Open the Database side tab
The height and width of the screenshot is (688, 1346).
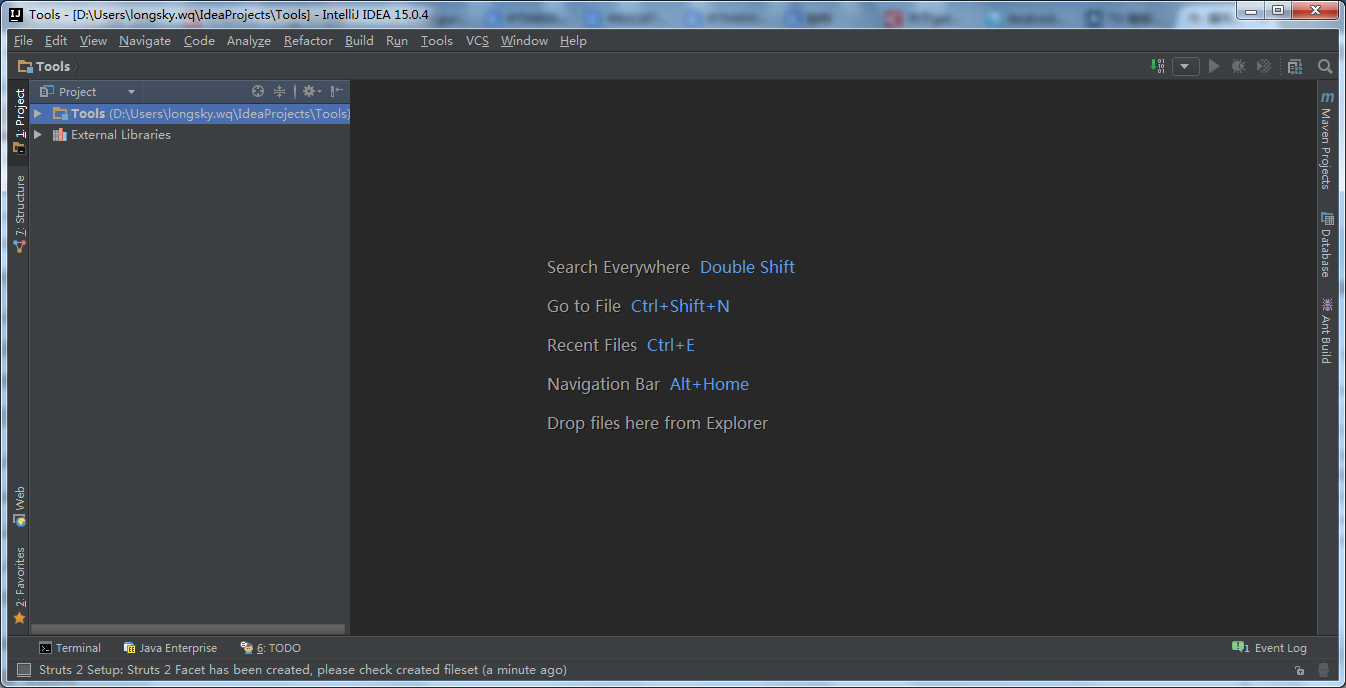point(1326,244)
